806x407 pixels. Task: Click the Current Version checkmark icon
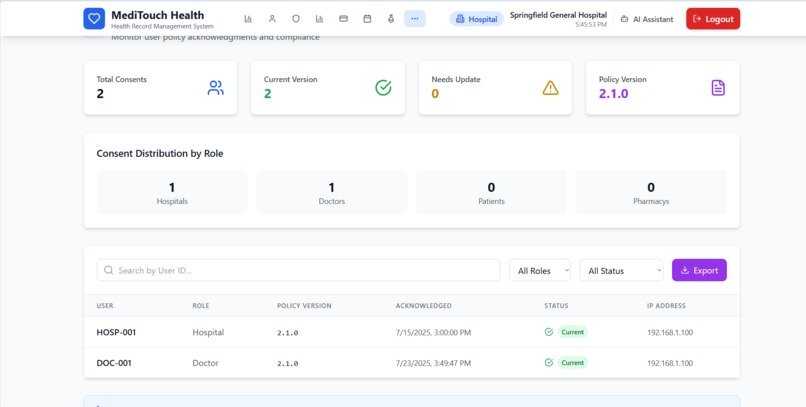point(383,88)
